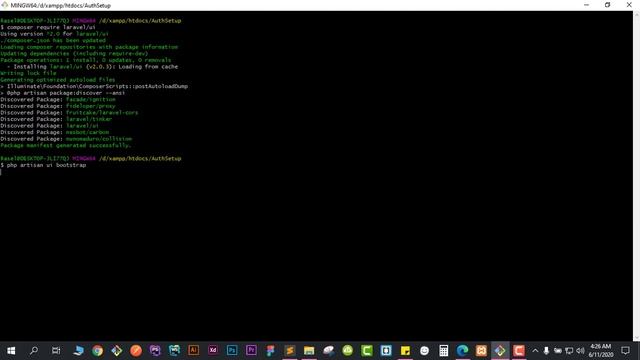Viewport: 640px width, 360px height.
Task: Open red Camtasia recorder taskbar icon
Action: point(519,351)
